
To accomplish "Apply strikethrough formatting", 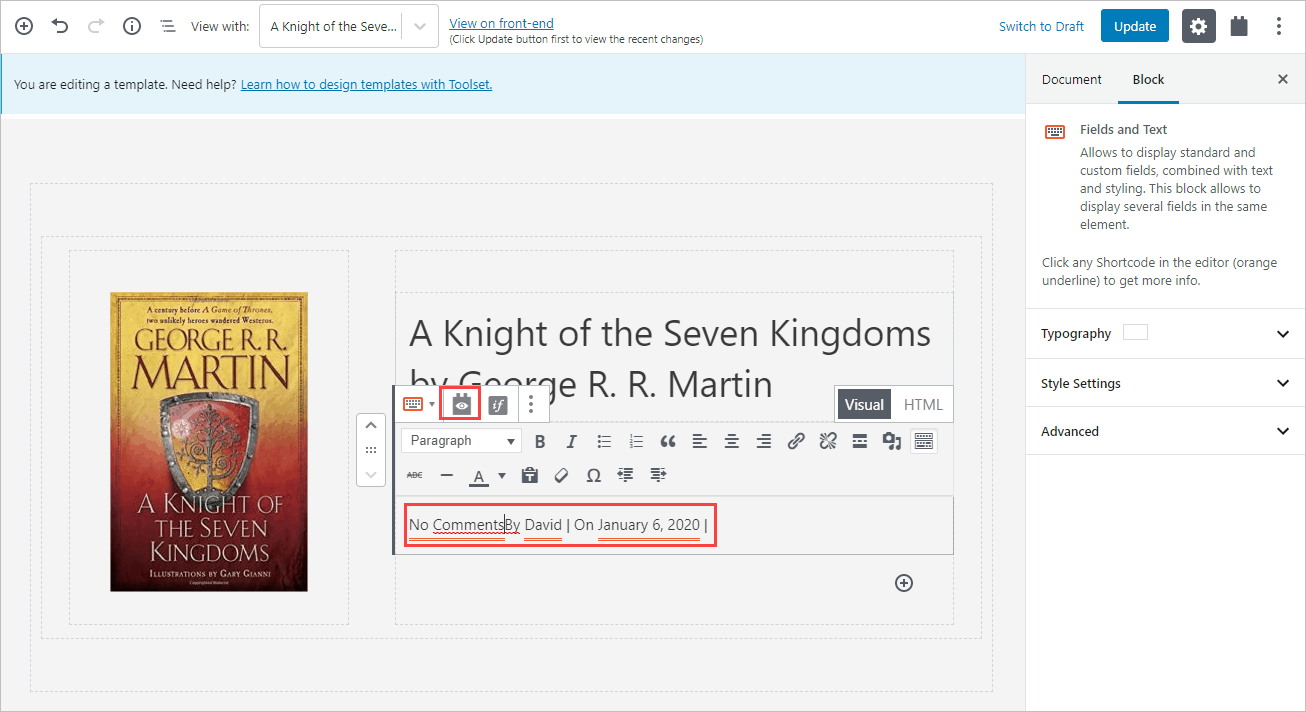I will [415, 475].
